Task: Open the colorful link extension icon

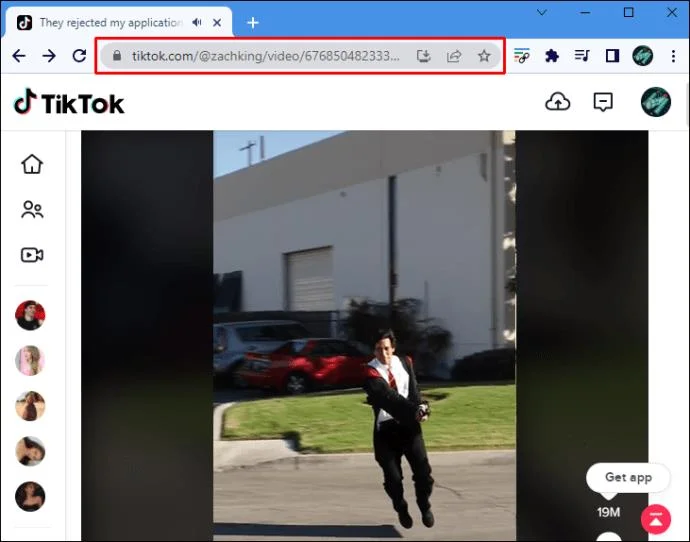Action: point(521,56)
